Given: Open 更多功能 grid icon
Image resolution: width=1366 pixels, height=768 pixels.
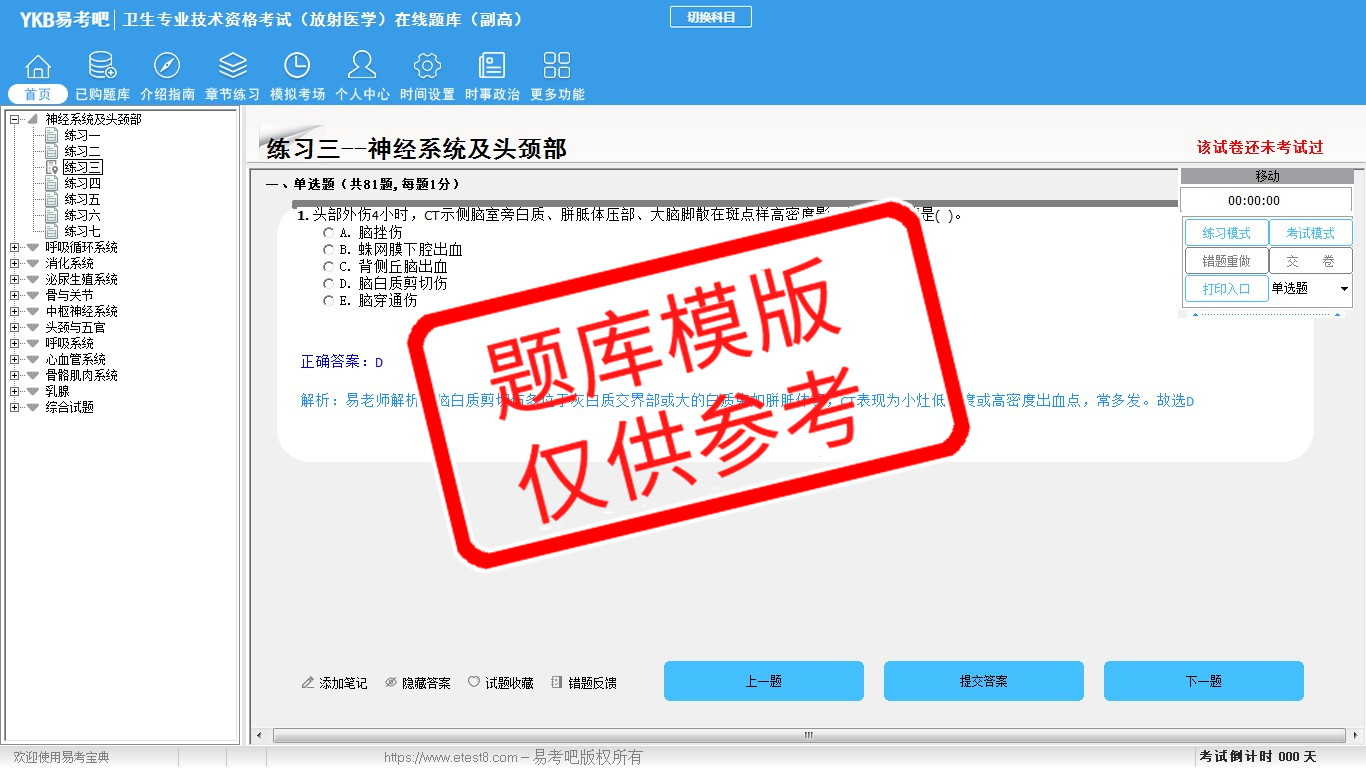Looking at the screenshot, I should (x=557, y=67).
